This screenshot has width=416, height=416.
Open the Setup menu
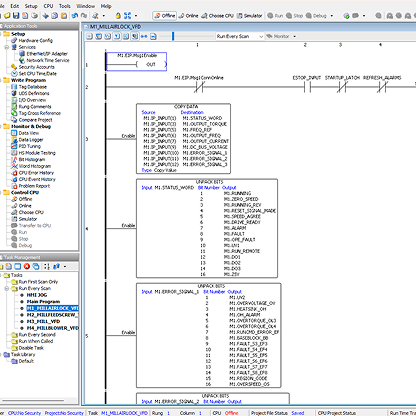pos(31,6)
